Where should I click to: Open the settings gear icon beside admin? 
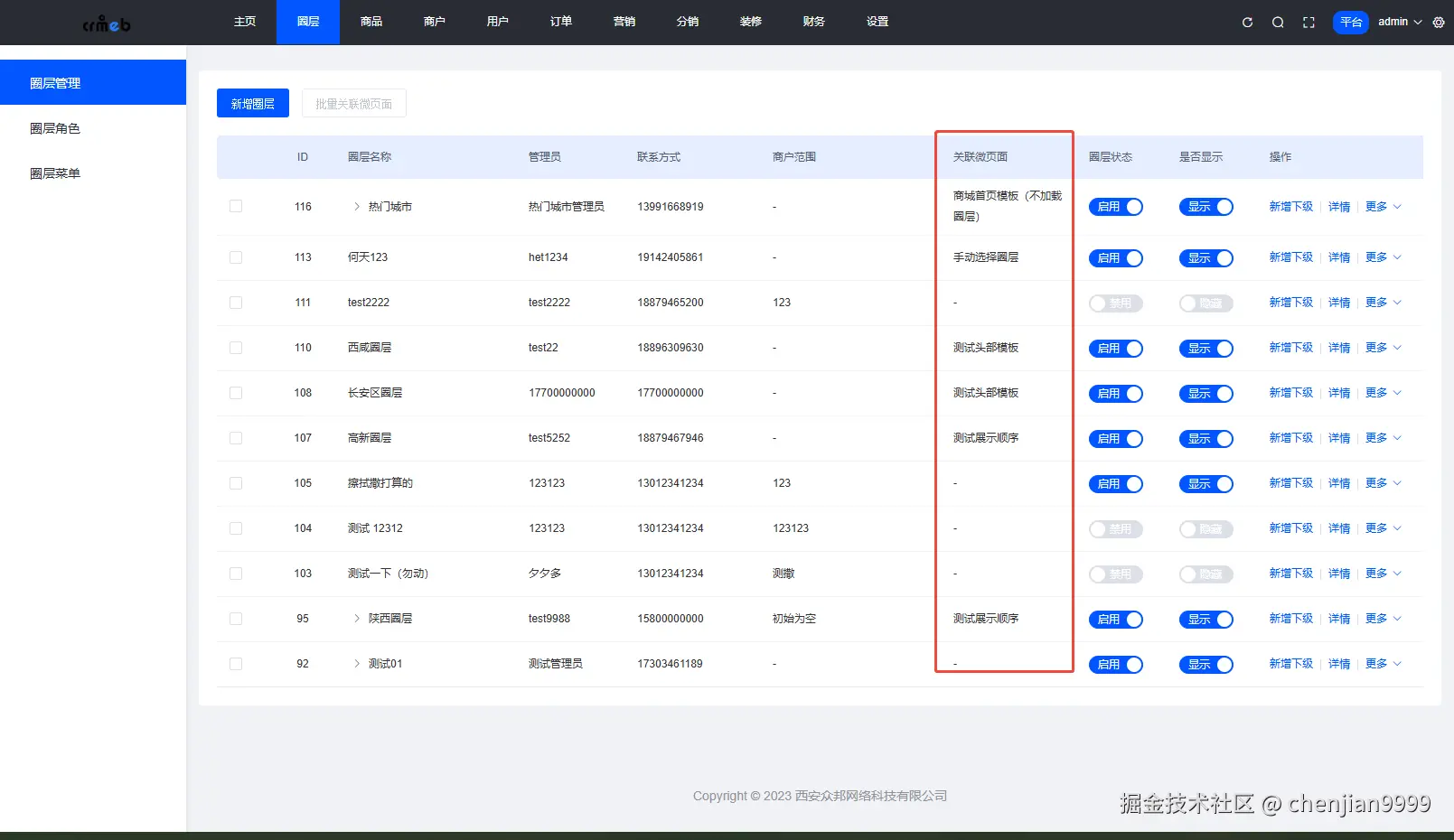point(1439,23)
